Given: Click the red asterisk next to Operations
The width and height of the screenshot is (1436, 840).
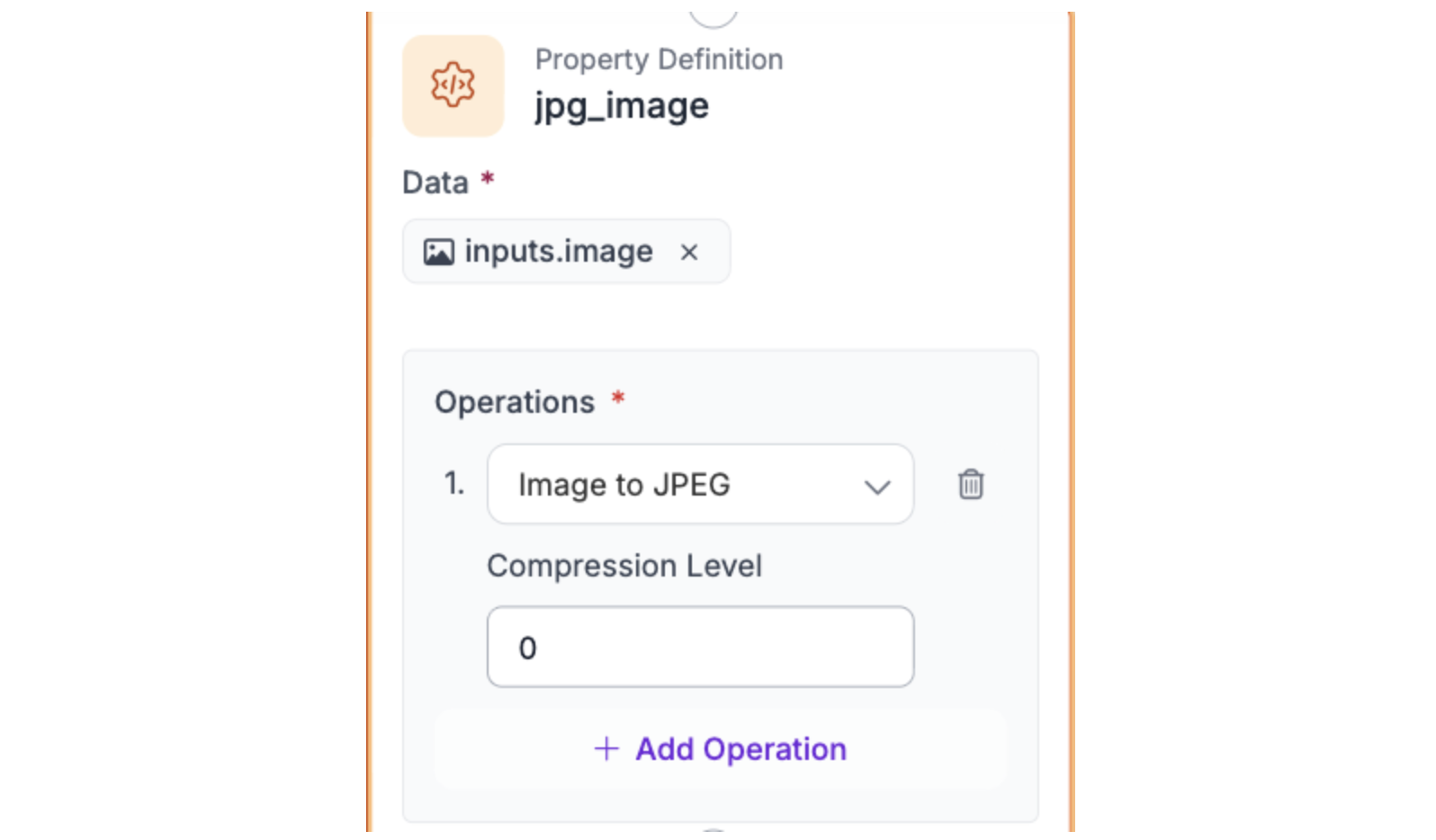Looking at the screenshot, I should coord(618,398).
